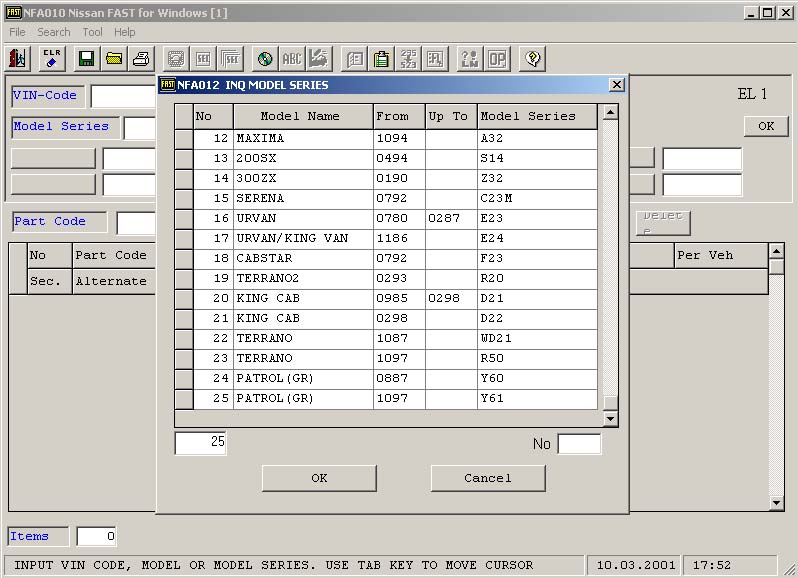Select row marker for PATROL(GR) Y61
The height and width of the screenshot is (578, 798).
[183, 398]
